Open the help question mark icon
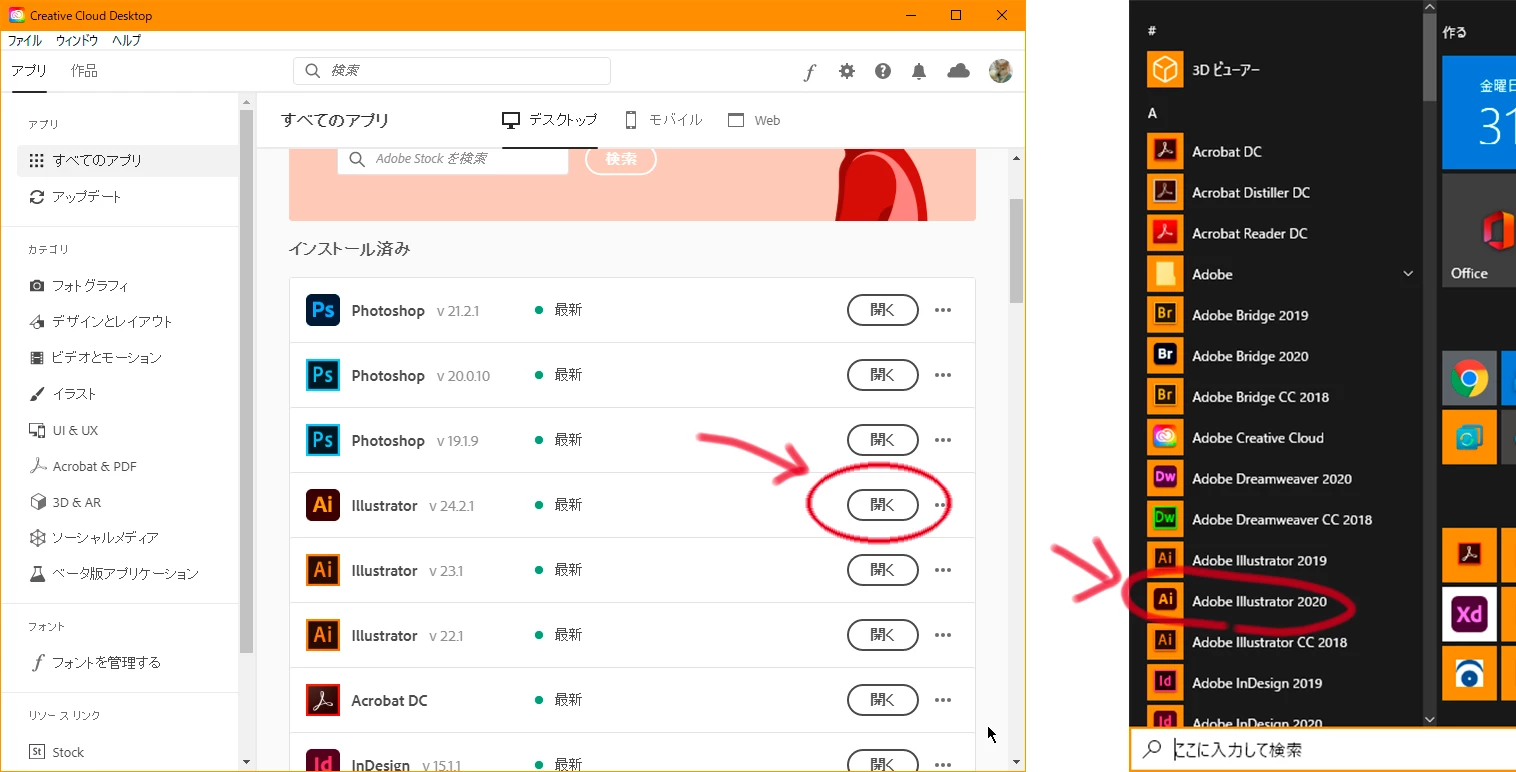 coord(883,71)
